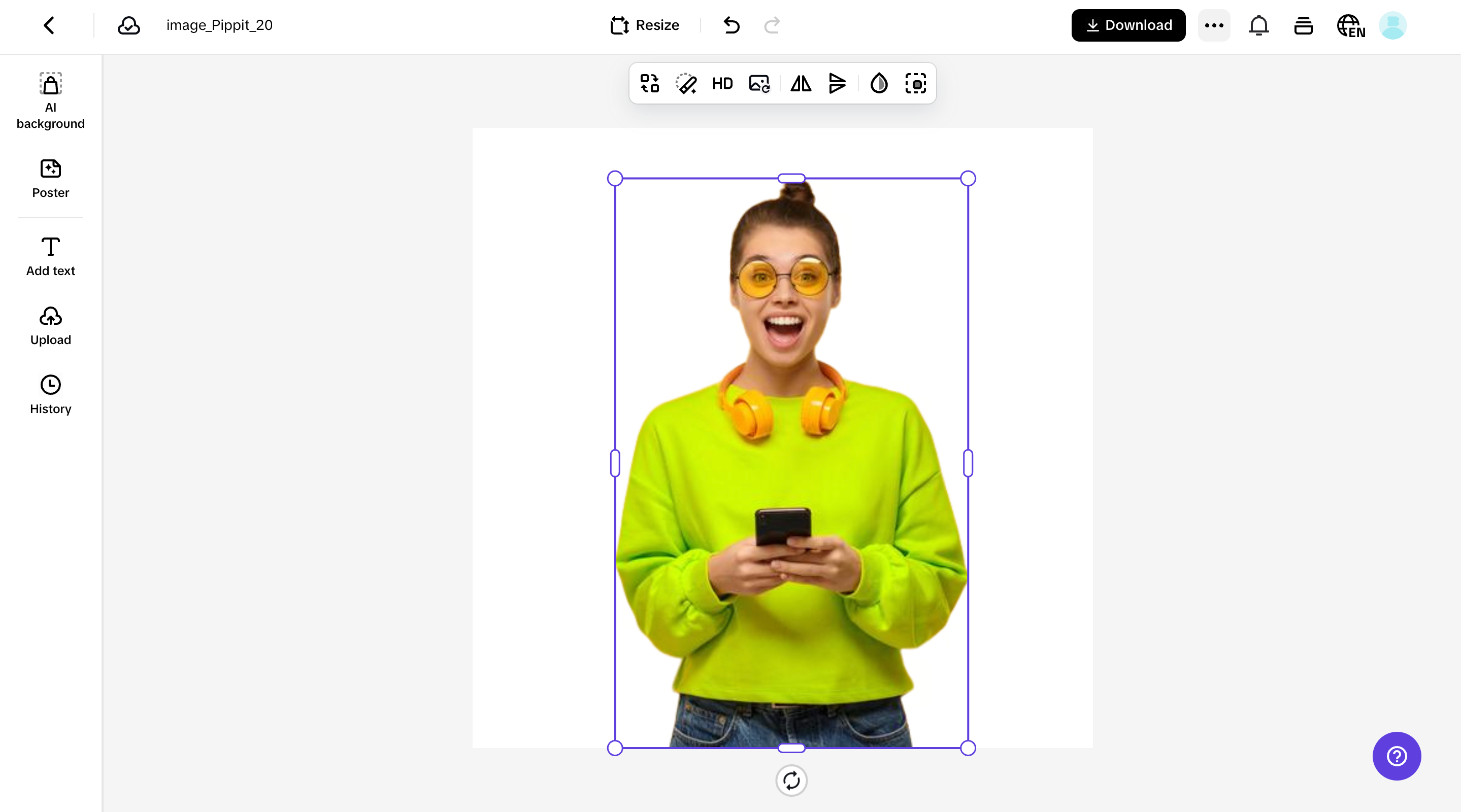
Task: Enhance the image with the HD icon
Action: pos(722,83)
